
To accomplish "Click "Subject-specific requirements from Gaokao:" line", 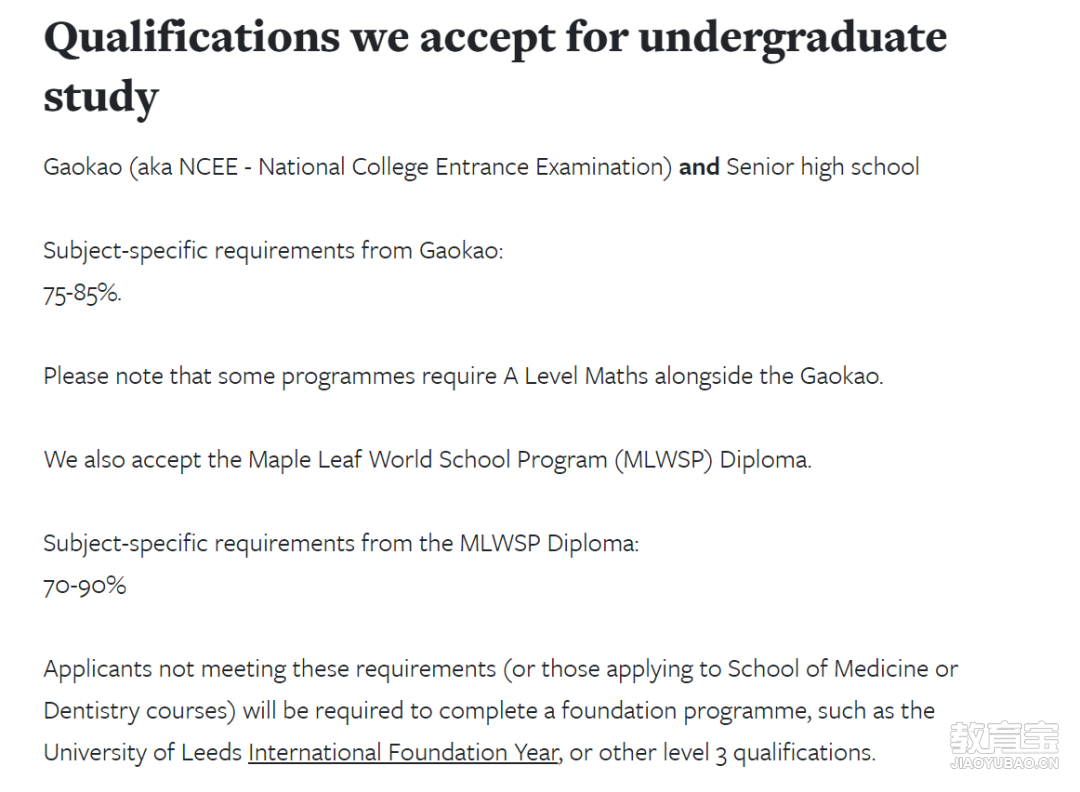I will pyautogui.click(x=273, y=250).
